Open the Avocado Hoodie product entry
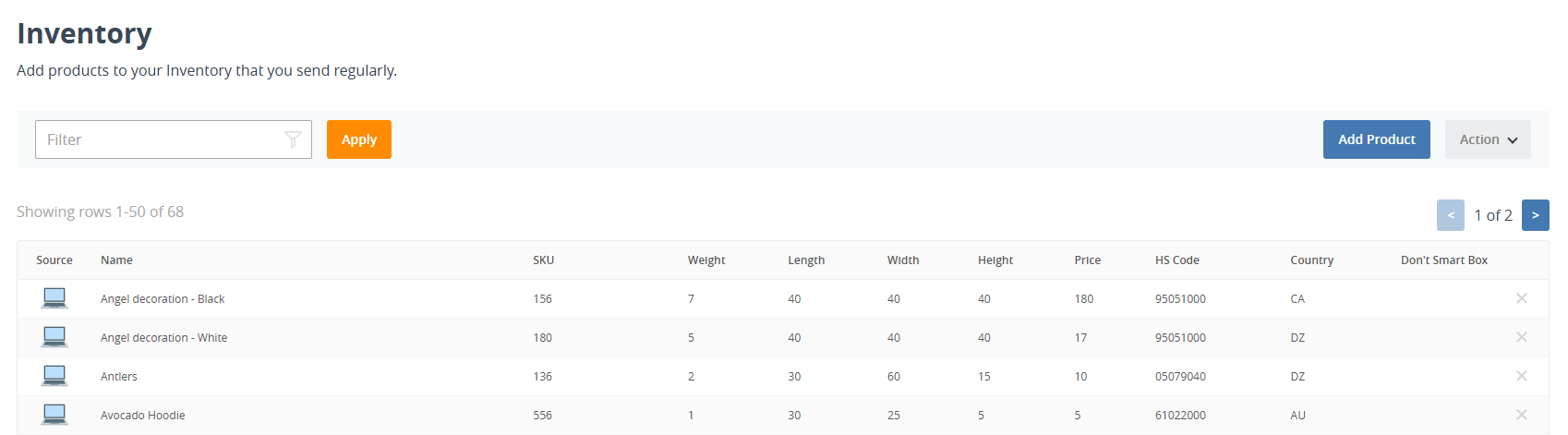The image size is (1568, 435). click(143, 416)
